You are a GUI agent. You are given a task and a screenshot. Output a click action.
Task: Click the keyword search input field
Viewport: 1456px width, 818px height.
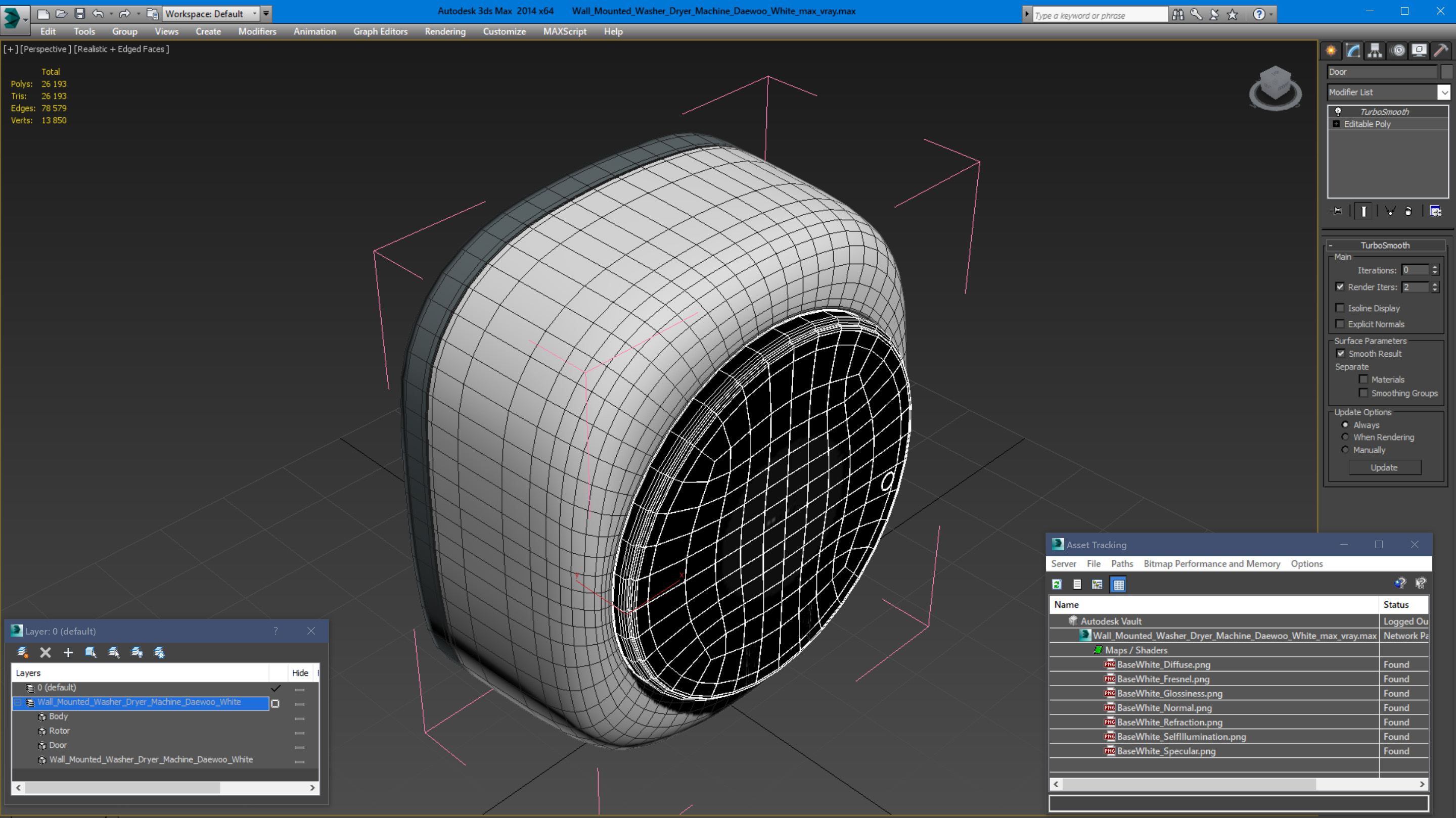pos(1100,15)
